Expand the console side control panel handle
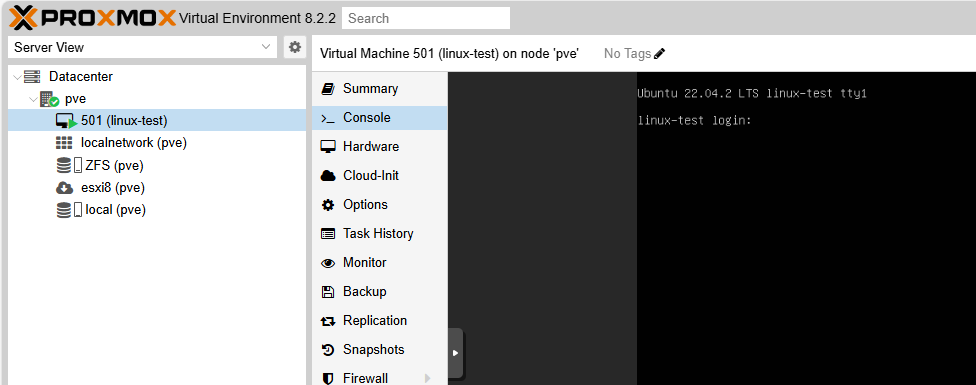 [x=456, y=353]
